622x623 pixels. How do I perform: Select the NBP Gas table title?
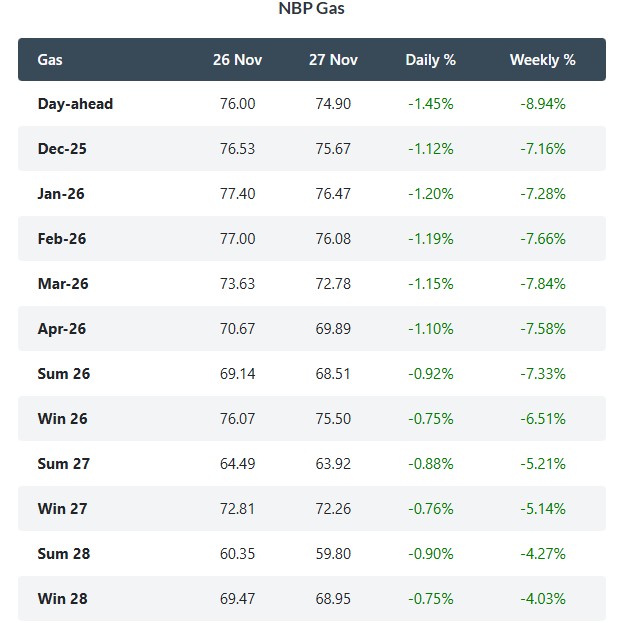point(311,9)
